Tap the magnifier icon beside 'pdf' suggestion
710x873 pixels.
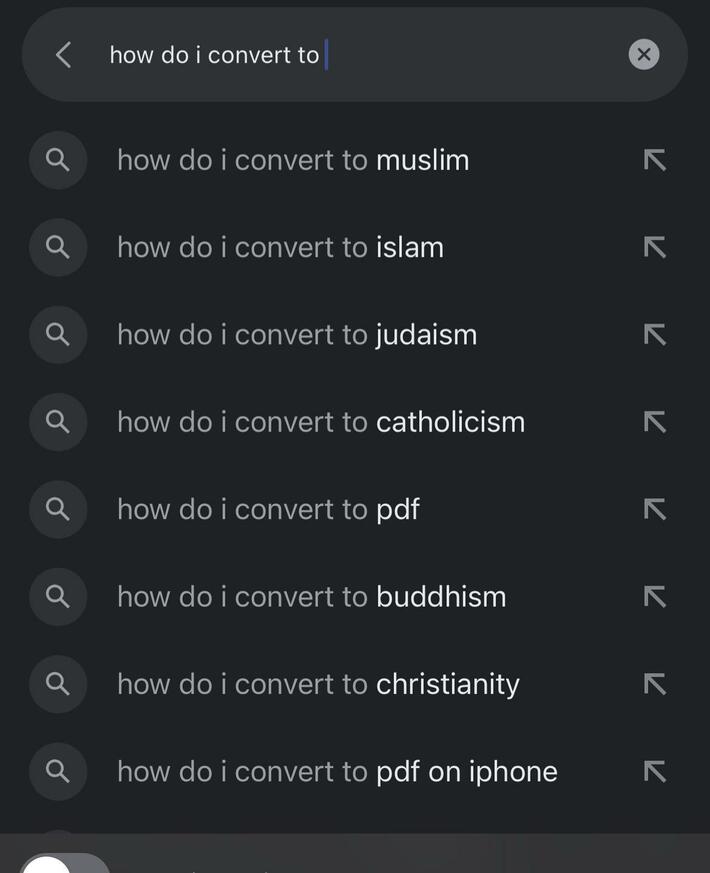pos(57,509)
